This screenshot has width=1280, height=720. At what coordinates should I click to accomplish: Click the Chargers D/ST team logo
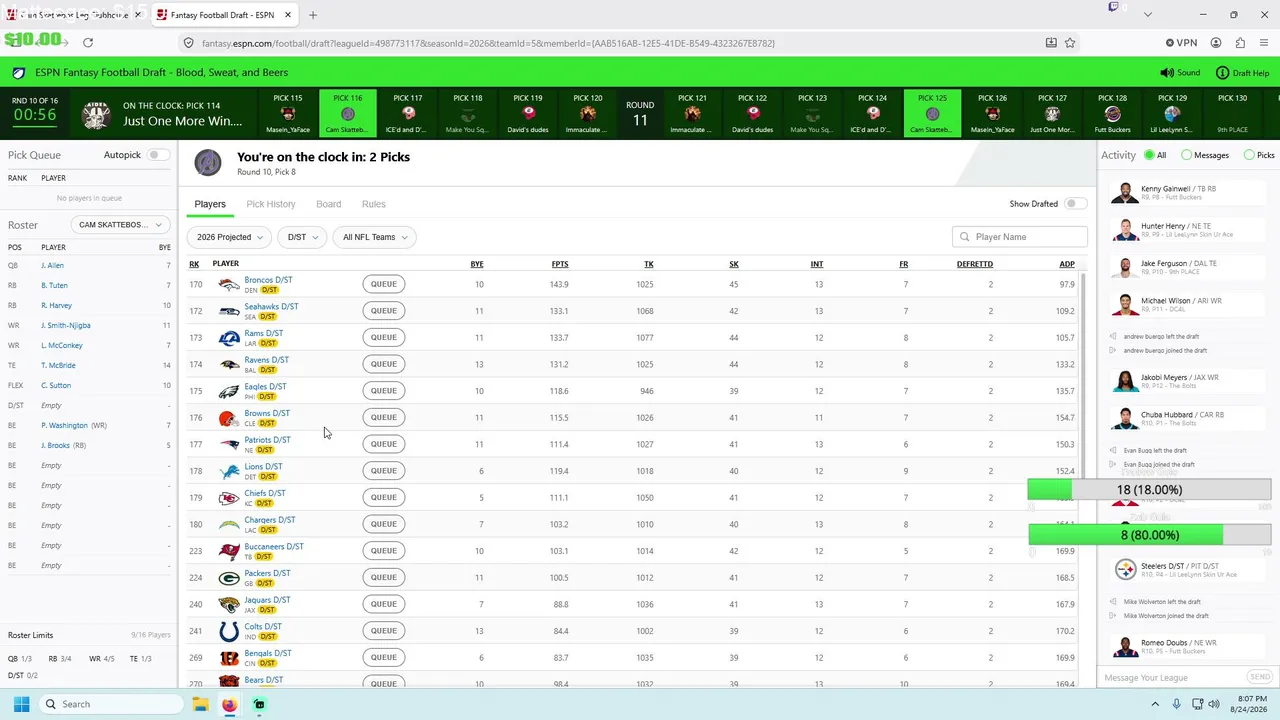point(229,524)
